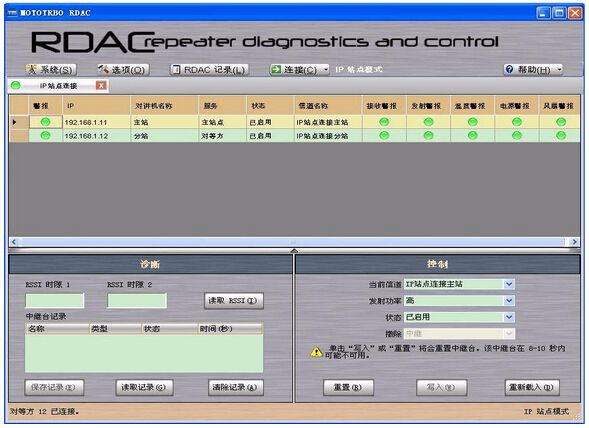
Task: Click the 类型 column in 中继台记录
Action: tap(115, 328)
